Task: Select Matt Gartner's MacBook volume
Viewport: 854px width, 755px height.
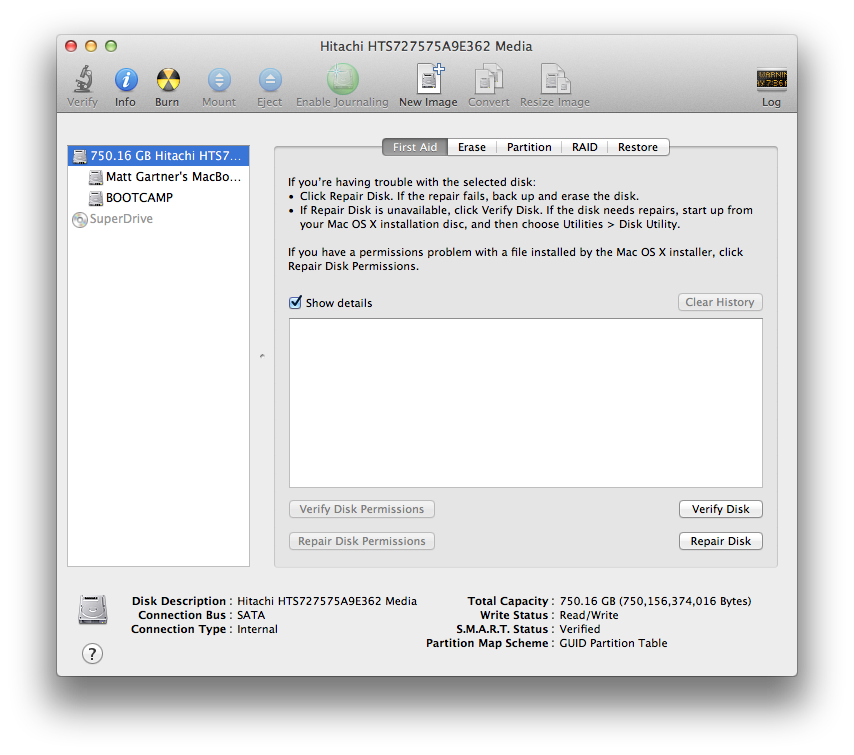Action: [158, 177]
